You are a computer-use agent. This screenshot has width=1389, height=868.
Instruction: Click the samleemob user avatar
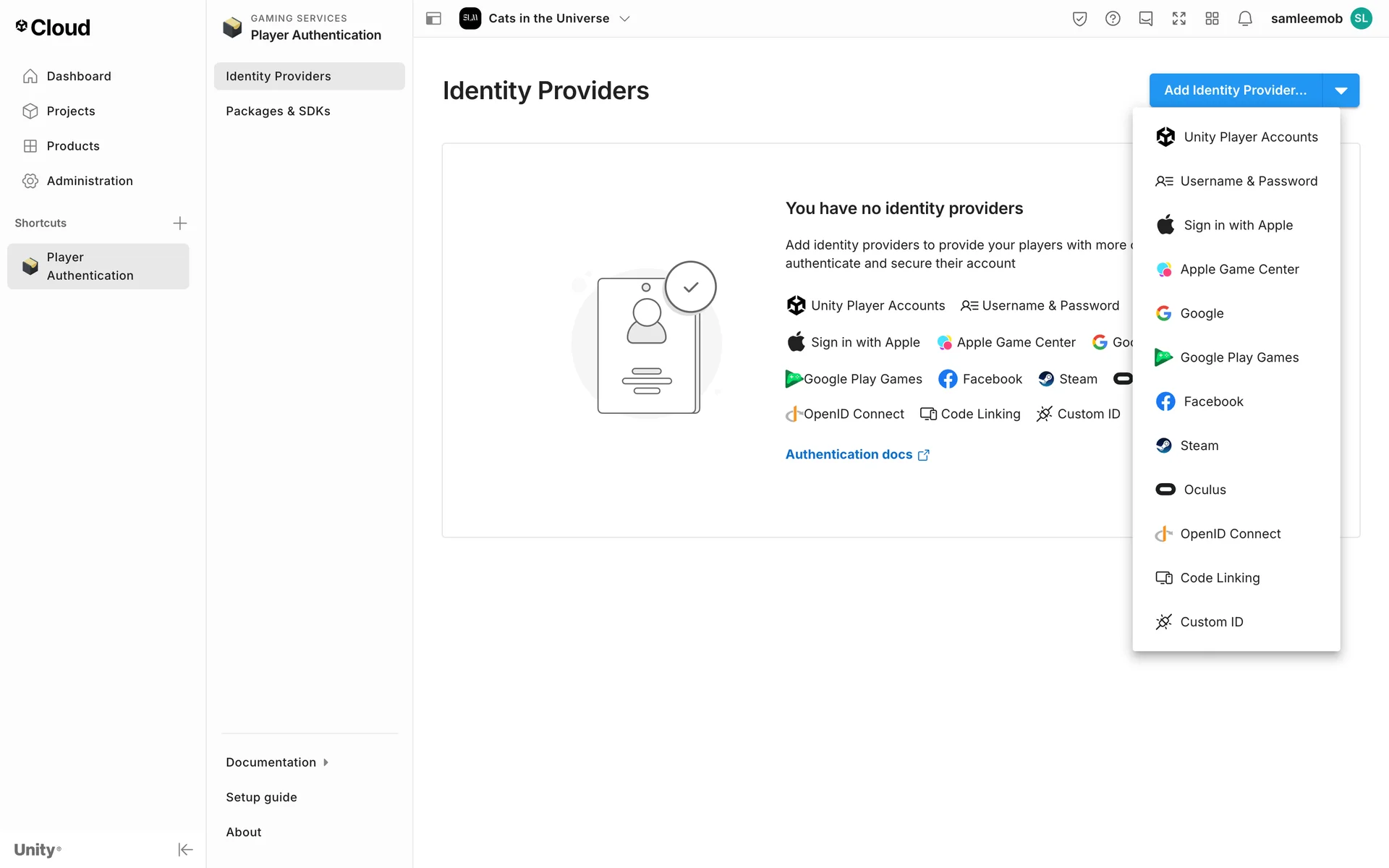1361,19
